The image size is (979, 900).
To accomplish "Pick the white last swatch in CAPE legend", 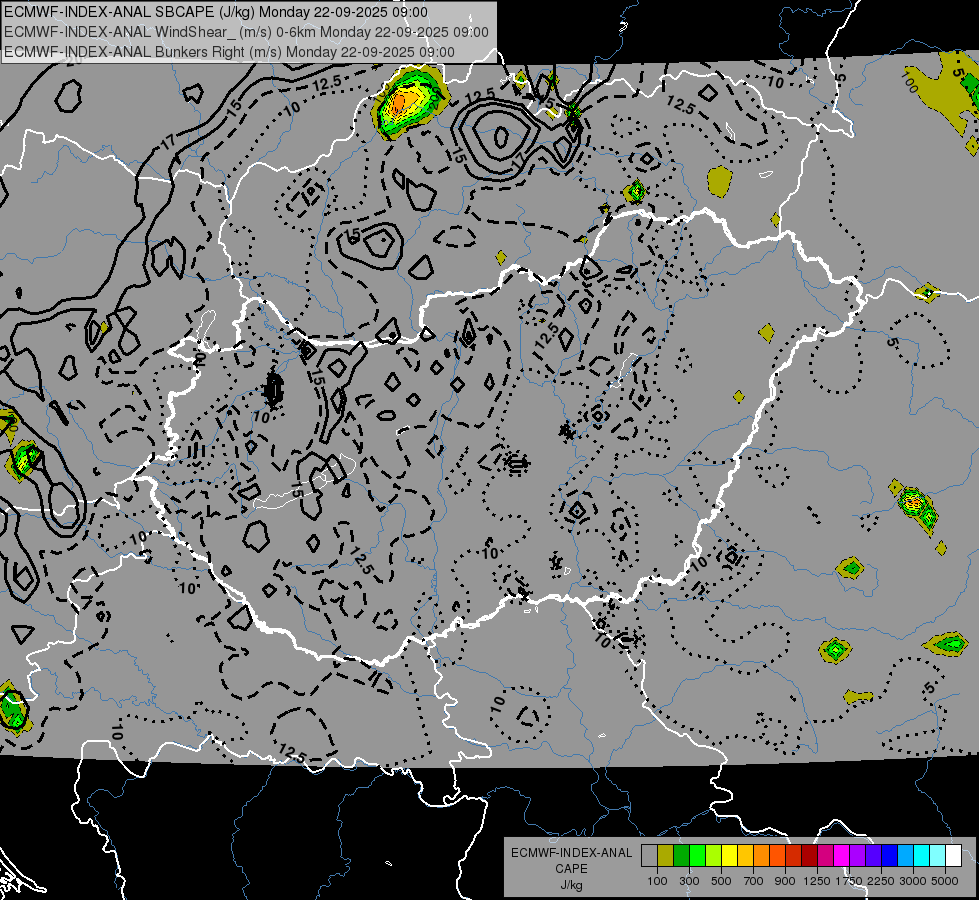I will point(953,855).
